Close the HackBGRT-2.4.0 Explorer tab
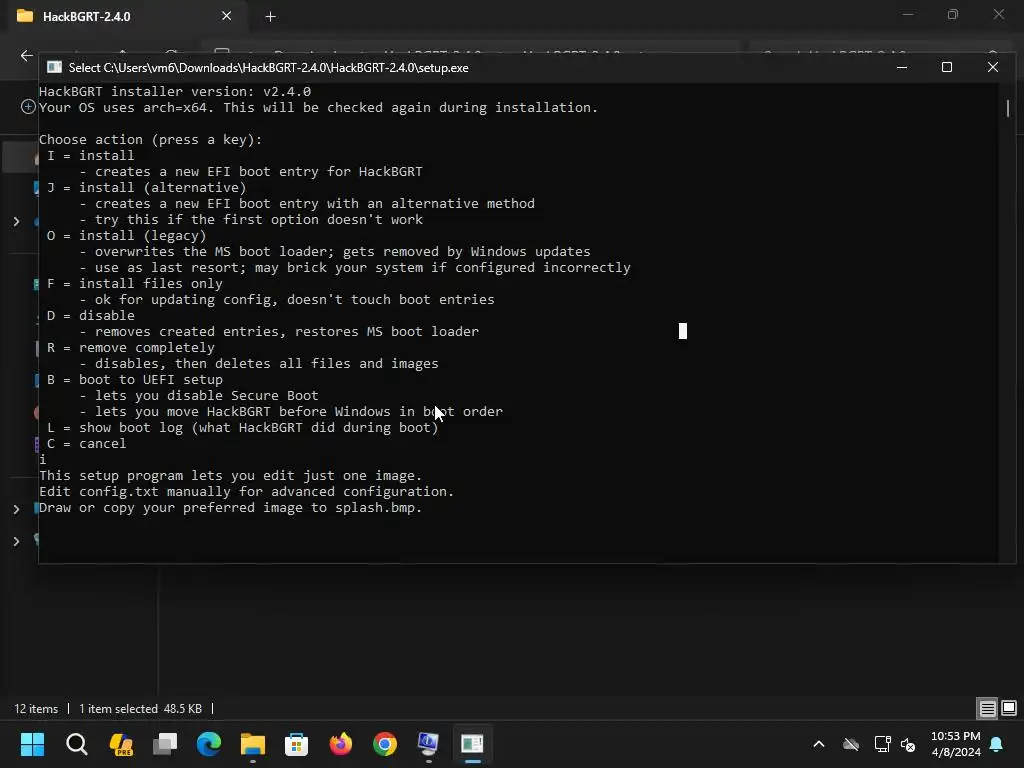Image resolution: width=1024 pixels, height=768 pixels. [x=226, y=16]
